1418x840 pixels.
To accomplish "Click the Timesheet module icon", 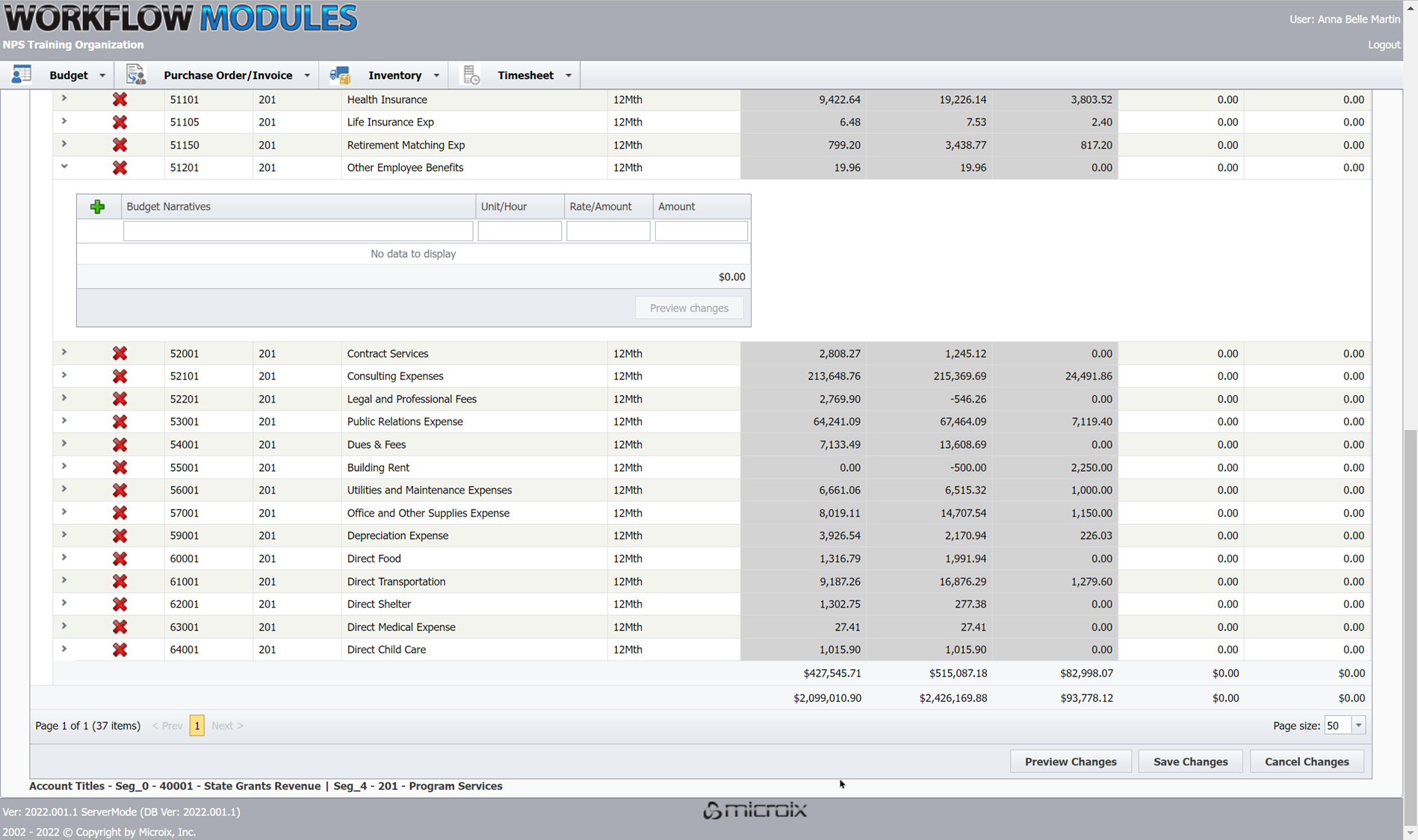I will coord(471,75).
